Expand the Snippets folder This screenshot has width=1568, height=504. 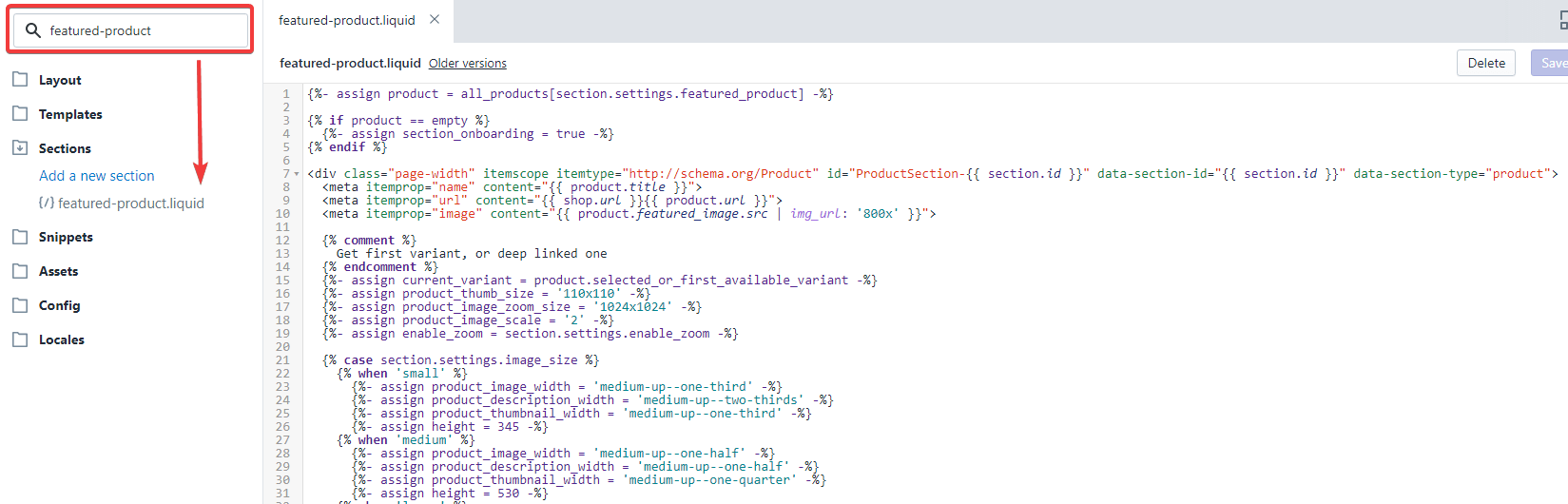pyautogui.click(x=66, y=238)
